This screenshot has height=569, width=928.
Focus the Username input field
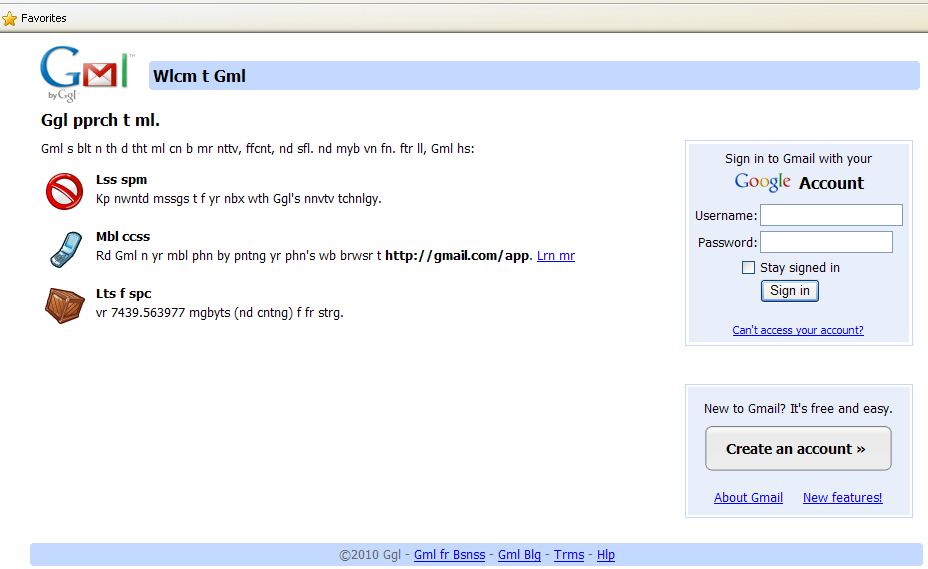click(831, 215)
